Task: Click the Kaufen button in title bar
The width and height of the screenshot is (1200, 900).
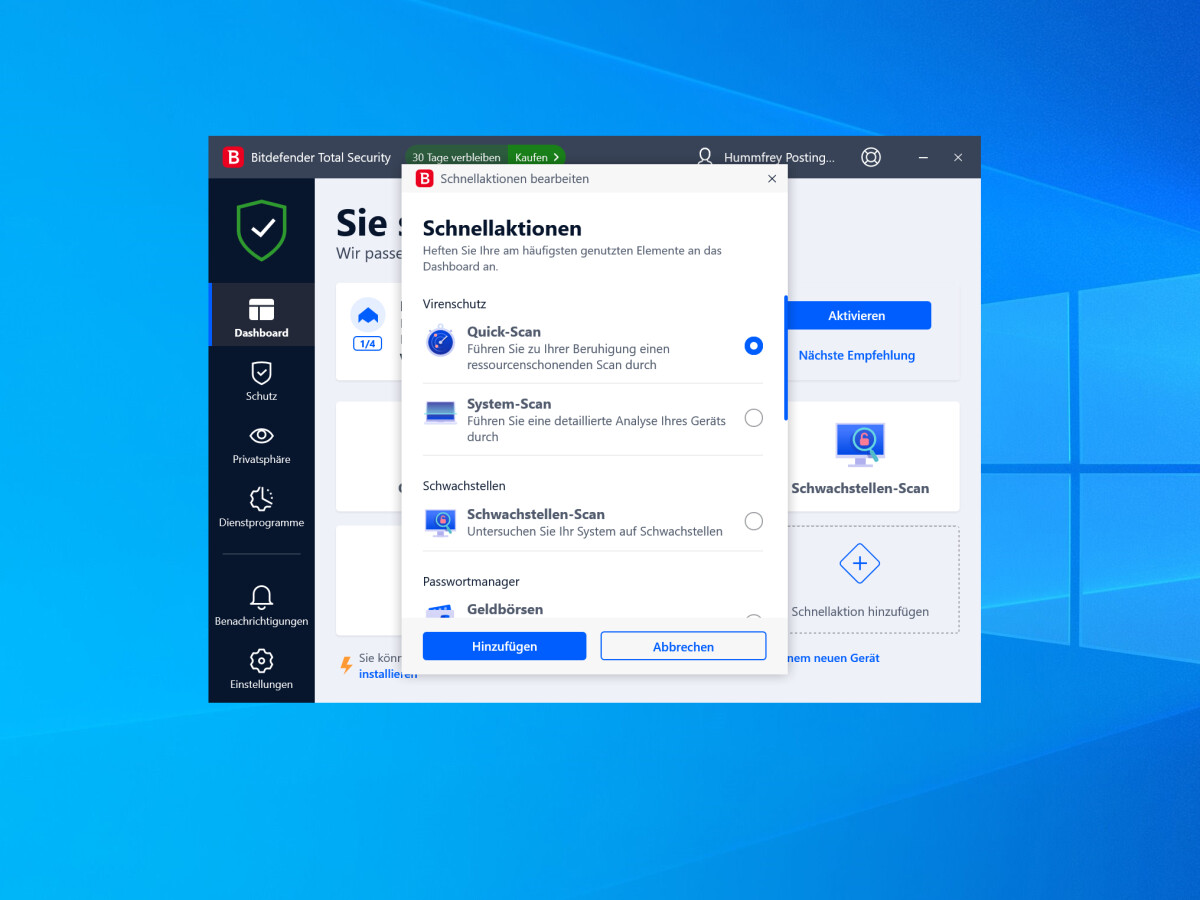Action: [537, 157]
